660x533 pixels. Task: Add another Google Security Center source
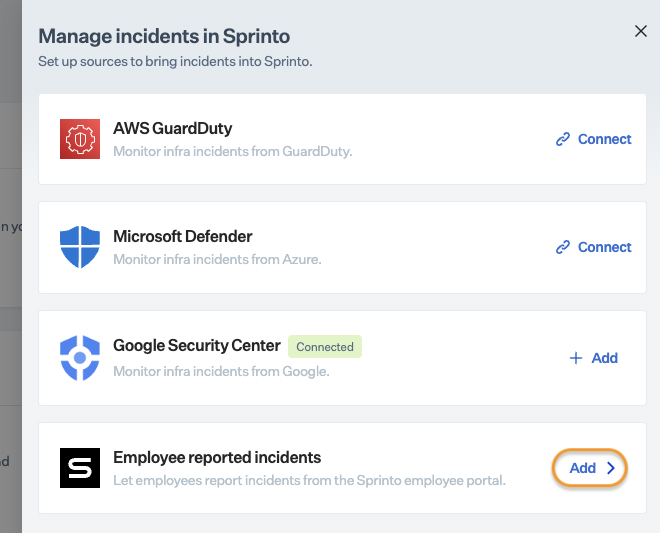pos(593,358)
